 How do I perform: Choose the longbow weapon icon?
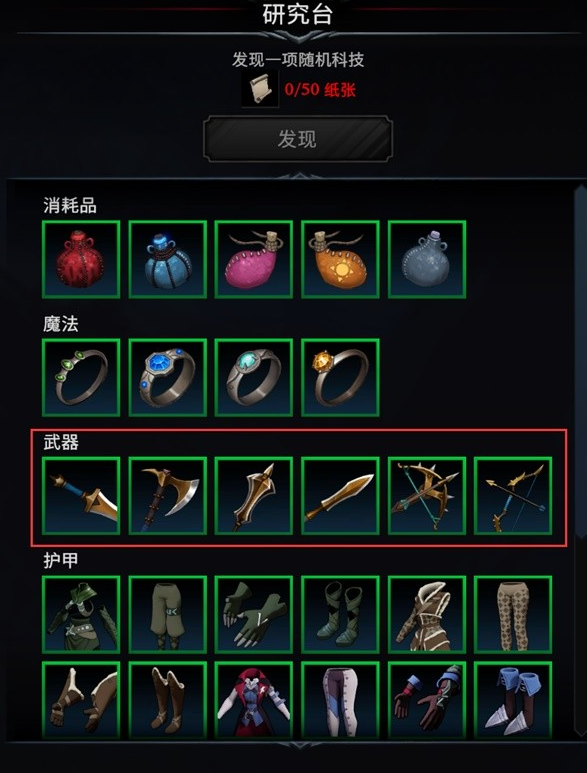[513, 496]
